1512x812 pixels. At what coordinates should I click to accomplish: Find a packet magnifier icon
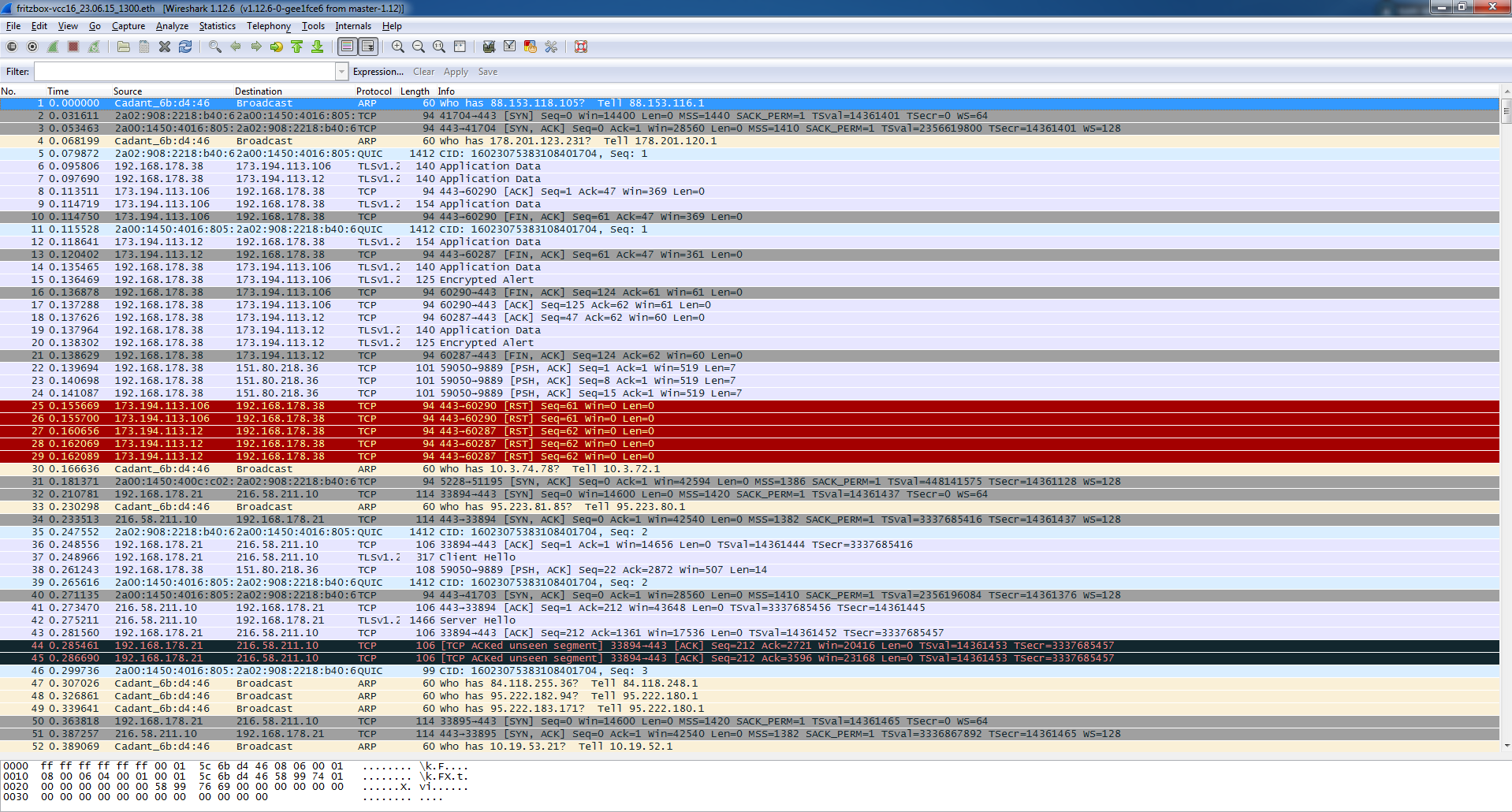(215, 47)
